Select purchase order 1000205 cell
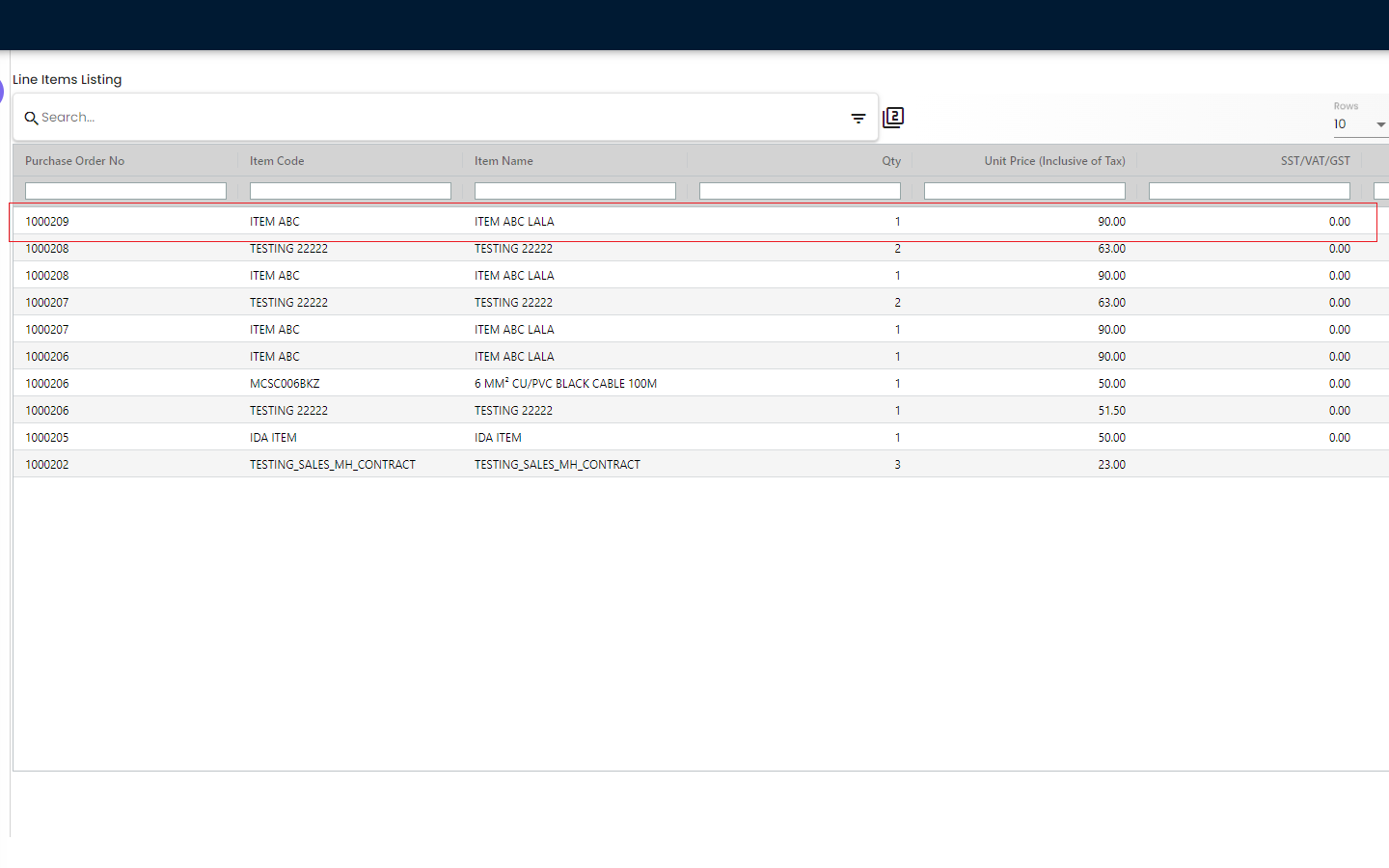 pyautogui.click(x=47, y=438)
